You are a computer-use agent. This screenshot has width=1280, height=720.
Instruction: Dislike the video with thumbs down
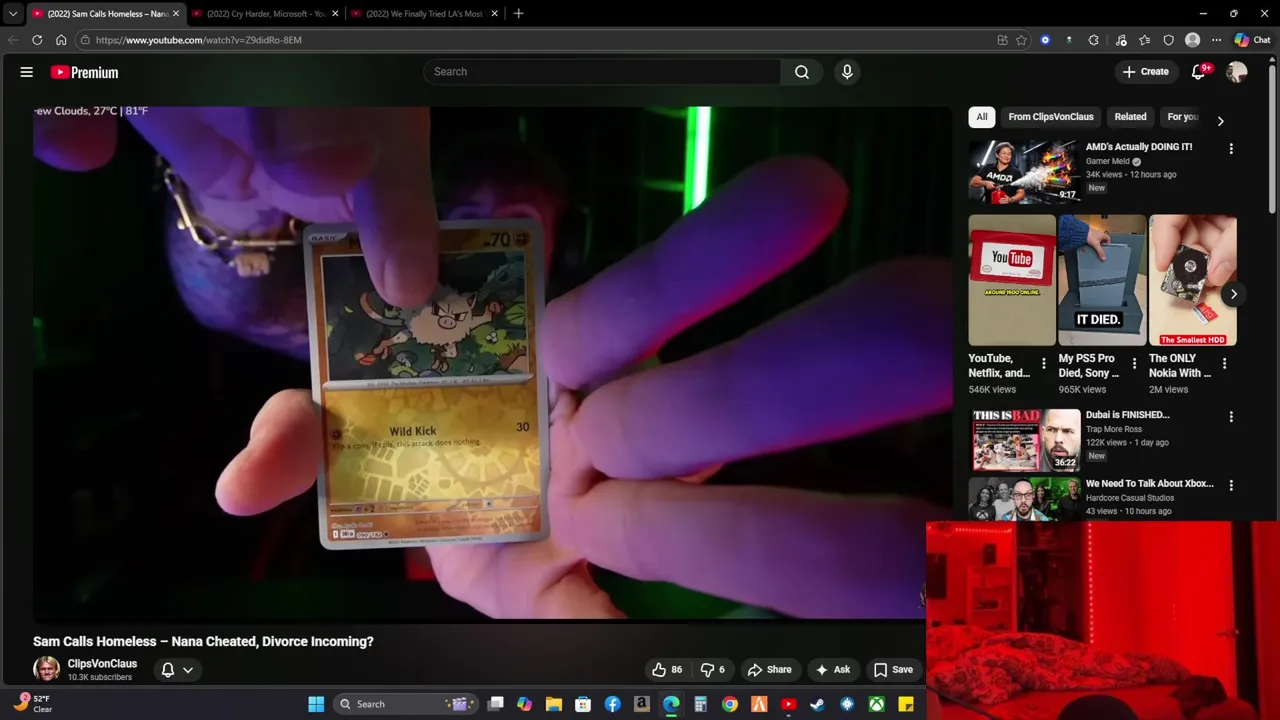click(712, 670)
